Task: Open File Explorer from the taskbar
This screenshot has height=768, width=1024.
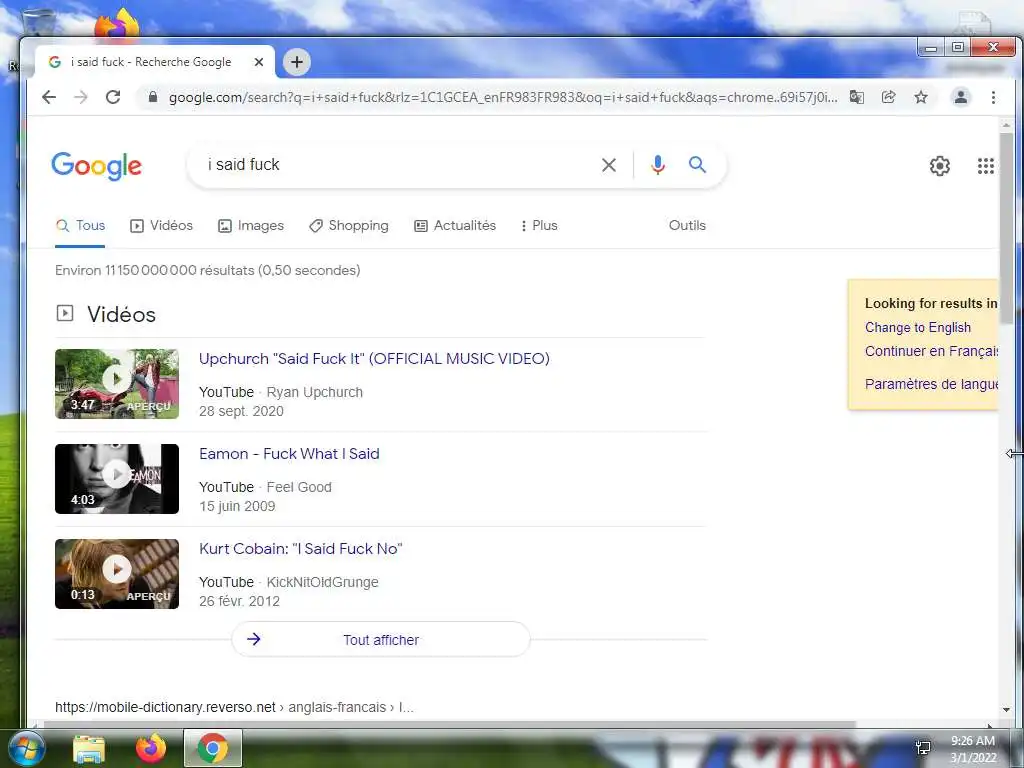Action: (89, 748)
